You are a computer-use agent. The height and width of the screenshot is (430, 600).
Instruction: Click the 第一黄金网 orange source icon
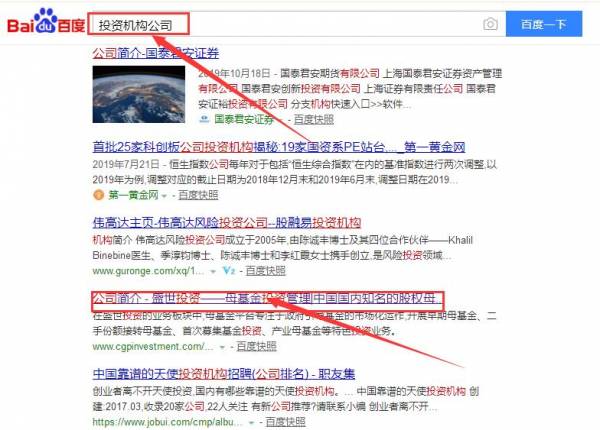98,195
